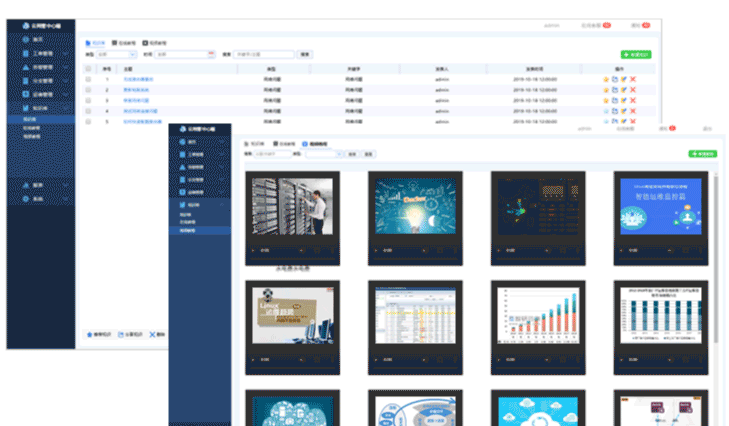Click green add button in front window
Image resolution: width=729 pixels, height=426 pixels.
click(702, 153)
